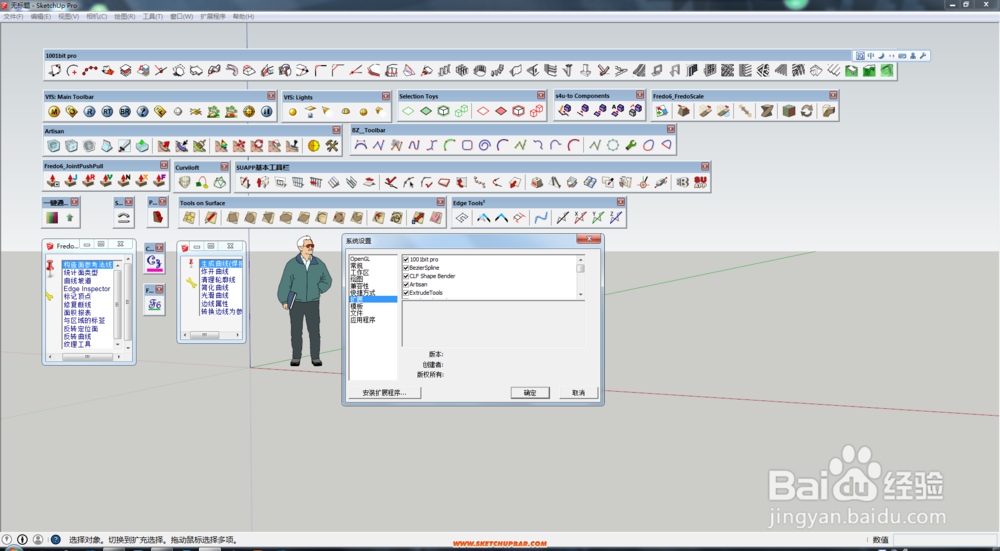Select 面积报表 in Fredo list

[x=77, y=312]
